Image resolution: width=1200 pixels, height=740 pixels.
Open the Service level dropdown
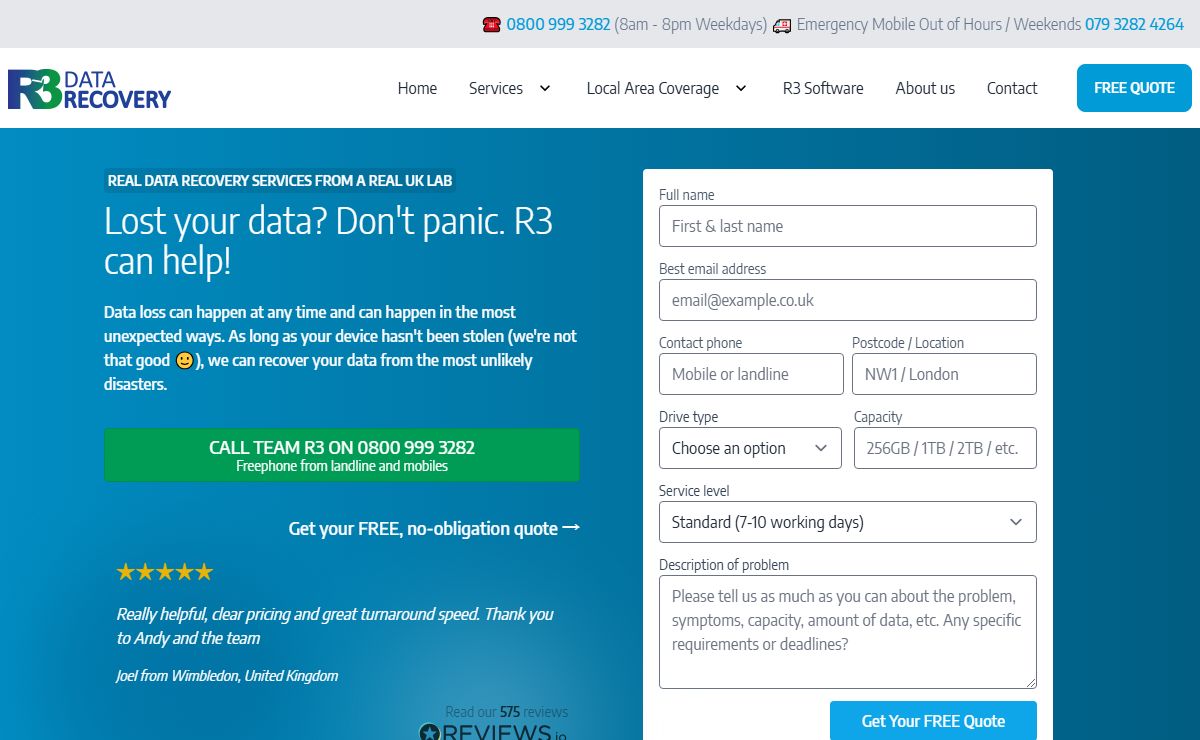[847, 522]
